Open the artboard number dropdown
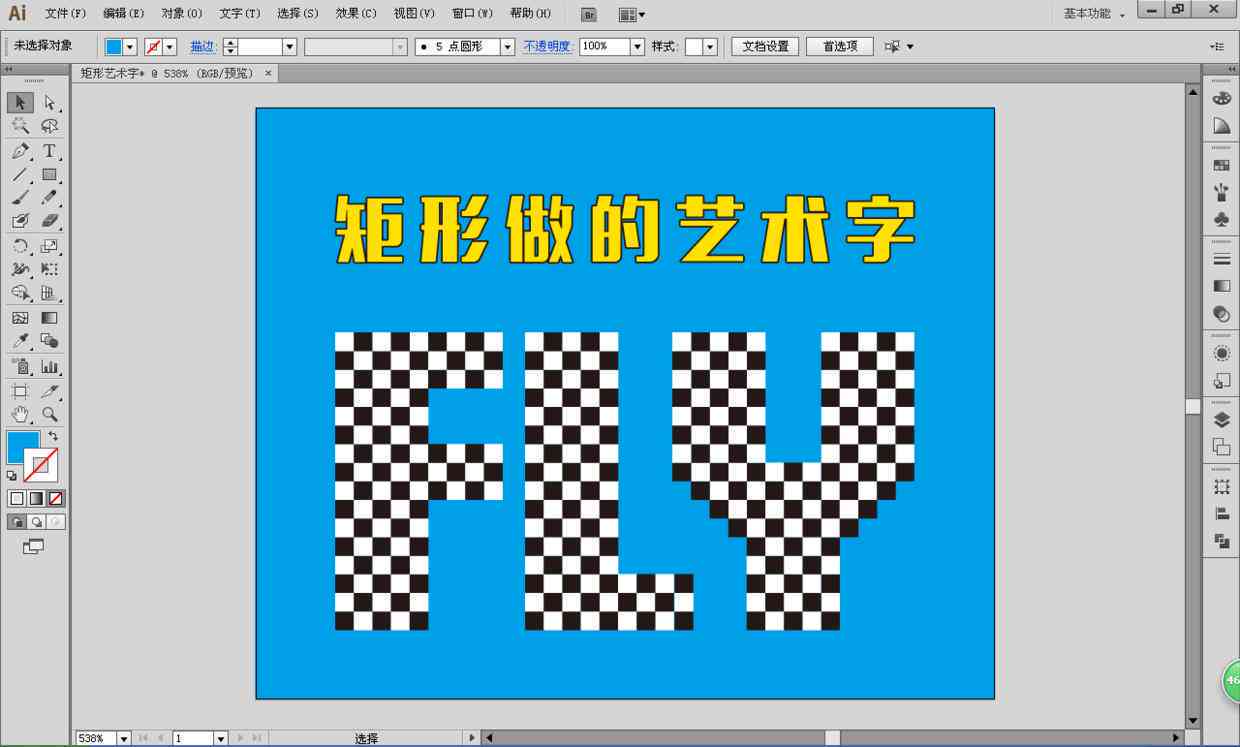The height and width of the screenshot is (747, 1240). tap(221, 738)
